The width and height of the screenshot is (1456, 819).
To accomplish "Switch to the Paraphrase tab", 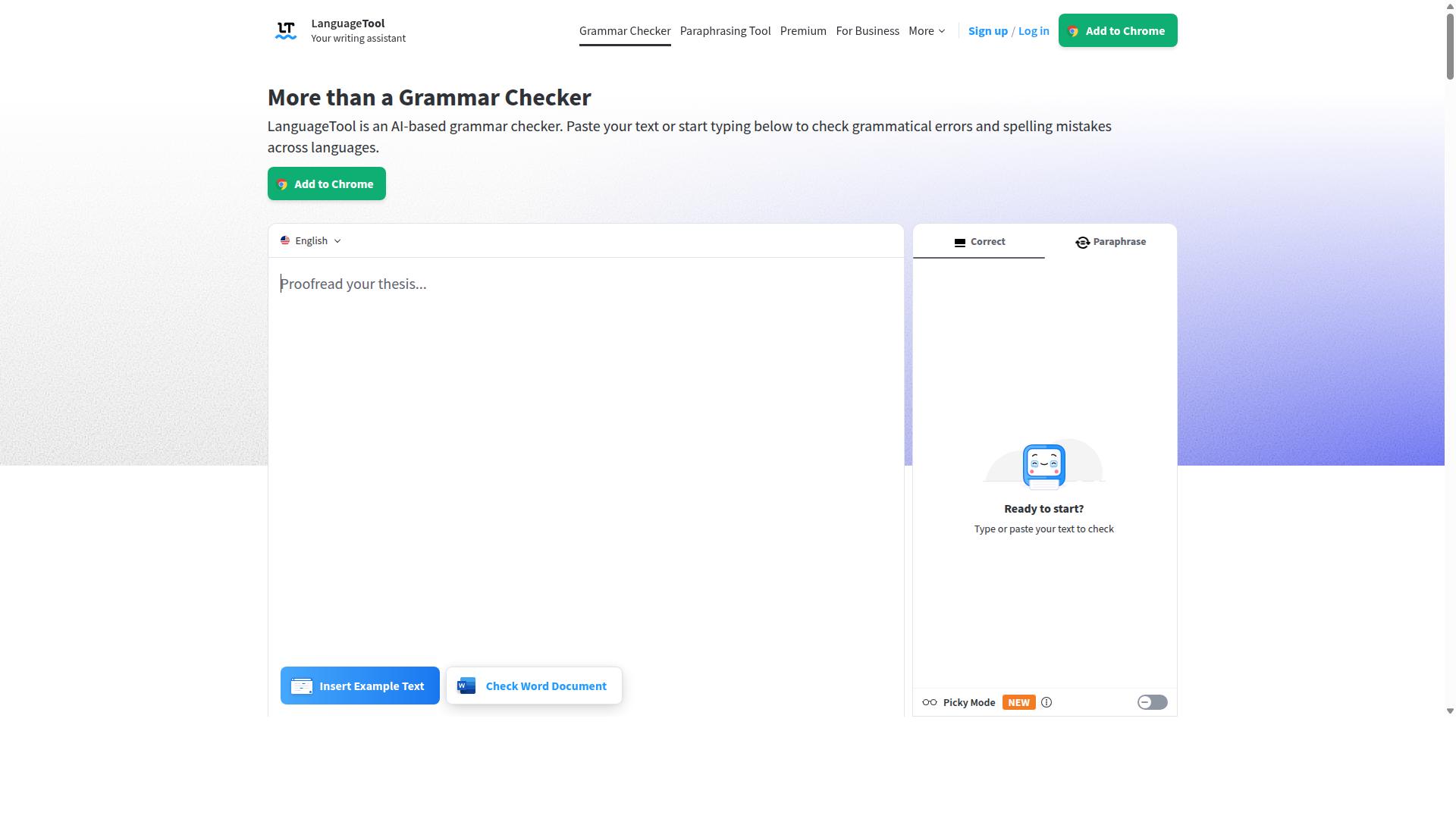I will click(x=1111, y=241).
